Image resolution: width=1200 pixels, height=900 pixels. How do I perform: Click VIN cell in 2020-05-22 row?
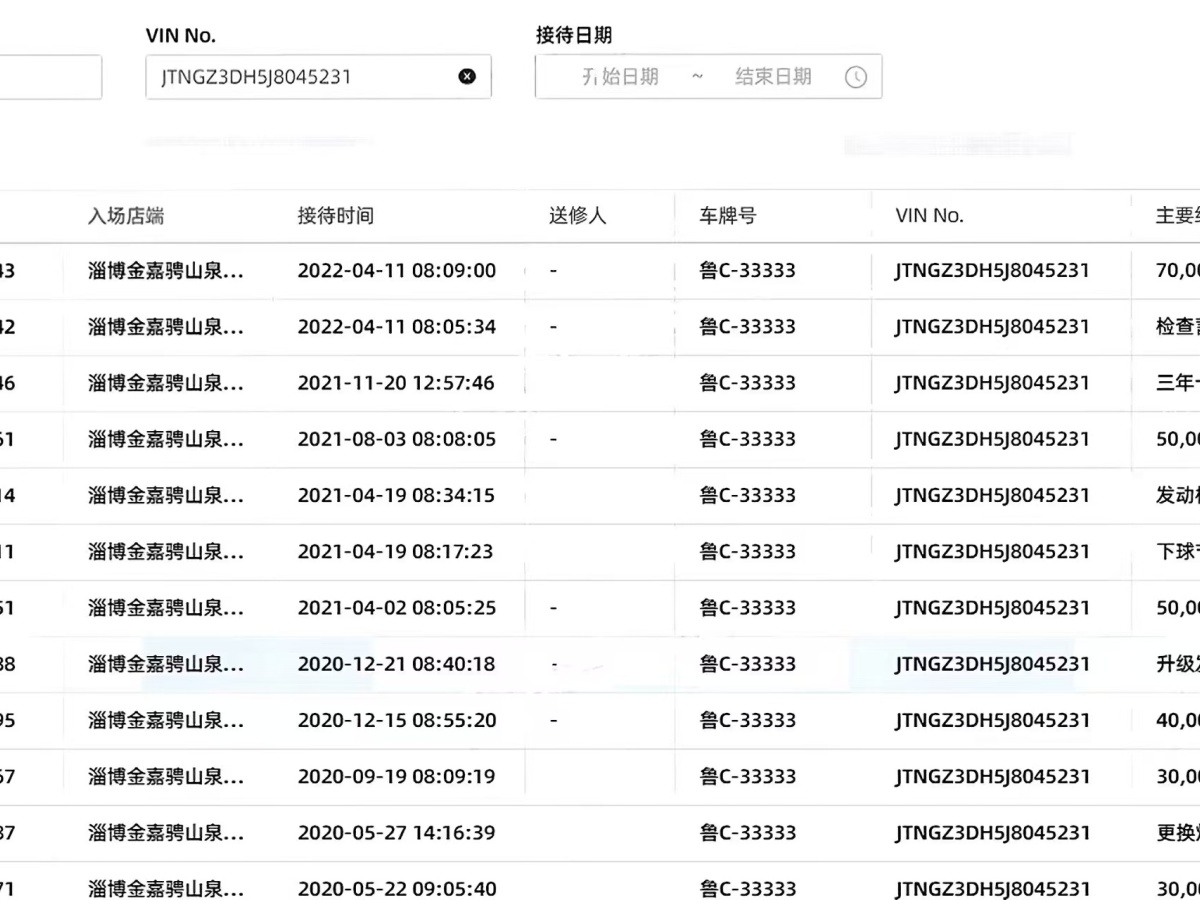click(x=992, y=888)
